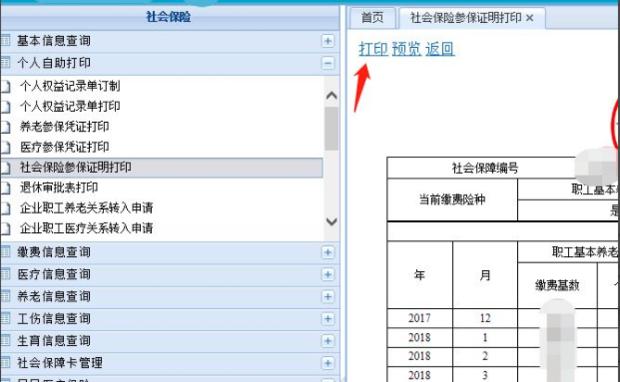Switch to the 首页 tab

pyautogui.click(x=372, y=18)
